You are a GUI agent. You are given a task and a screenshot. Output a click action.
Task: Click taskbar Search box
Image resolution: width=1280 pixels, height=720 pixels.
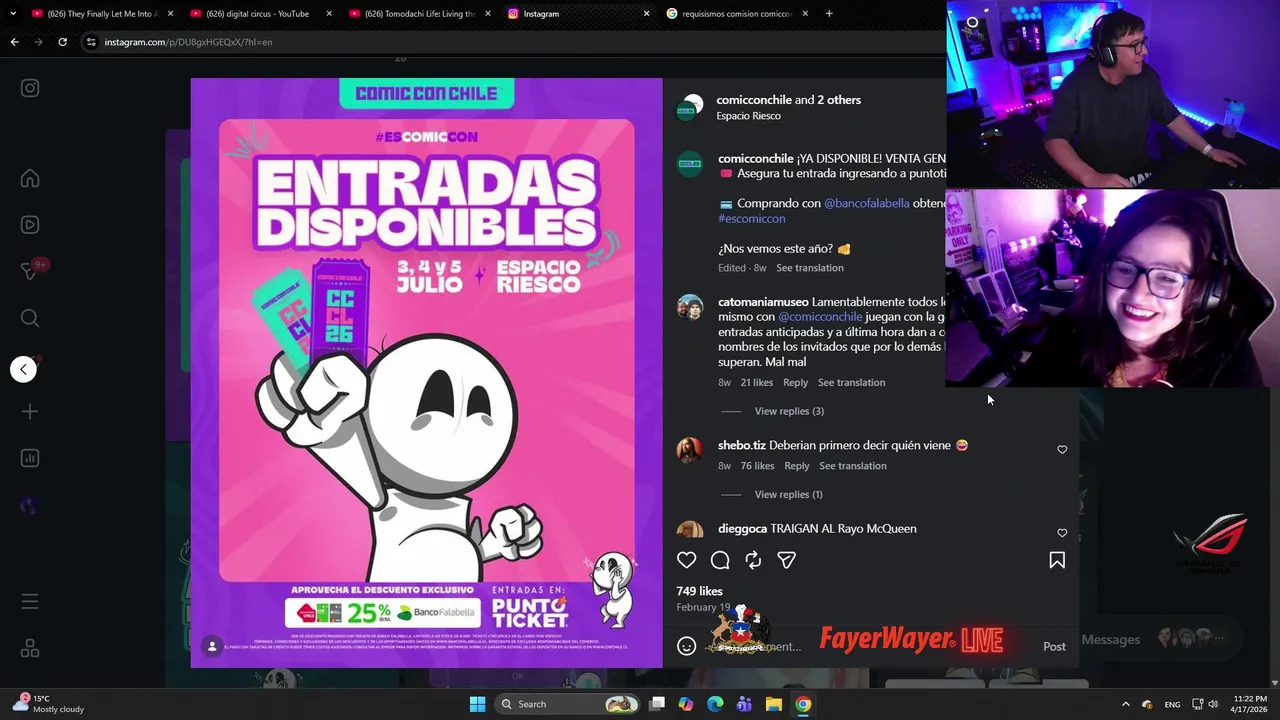tap(567, 704)
